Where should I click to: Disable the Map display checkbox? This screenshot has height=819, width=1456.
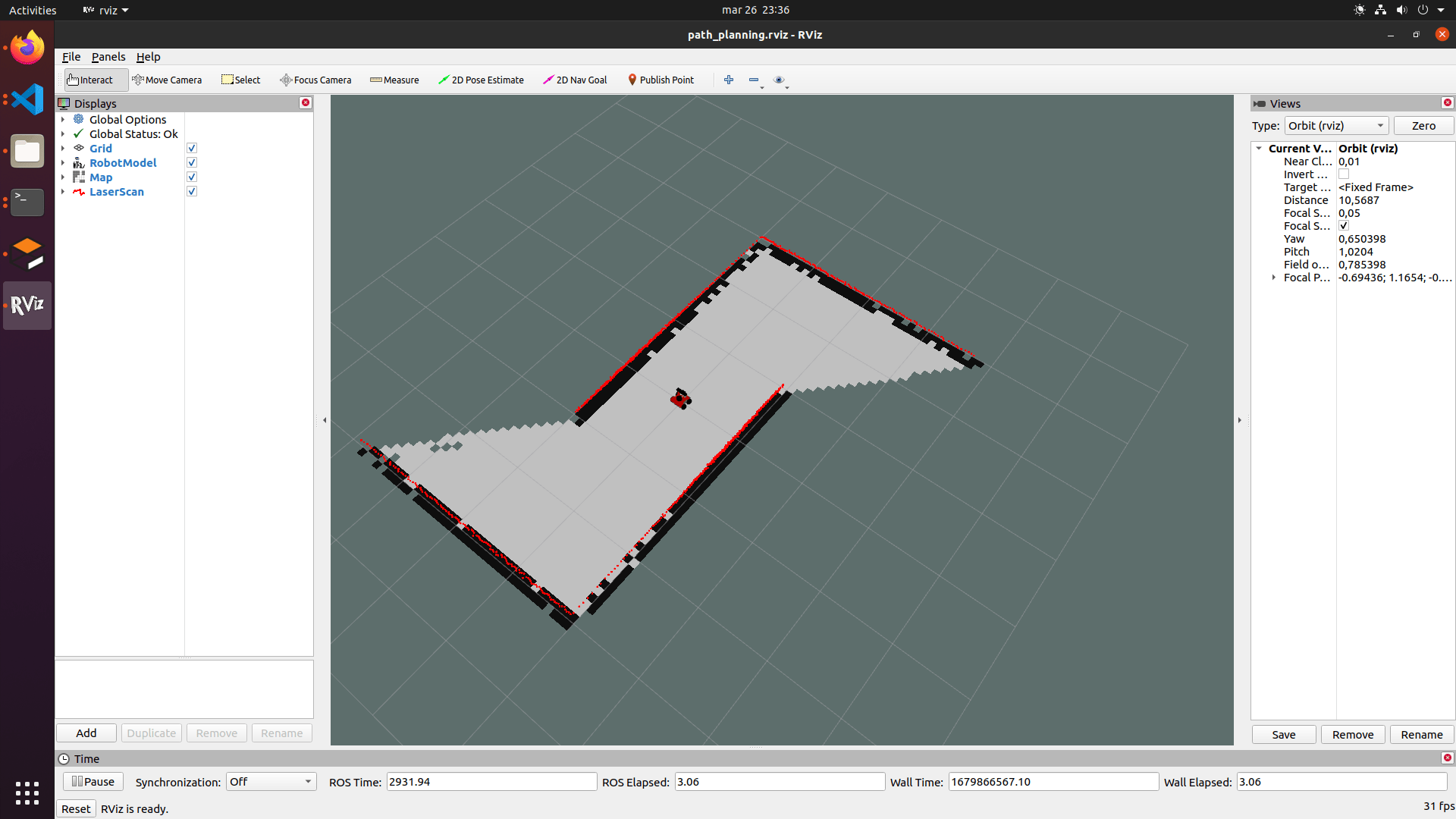192,177
